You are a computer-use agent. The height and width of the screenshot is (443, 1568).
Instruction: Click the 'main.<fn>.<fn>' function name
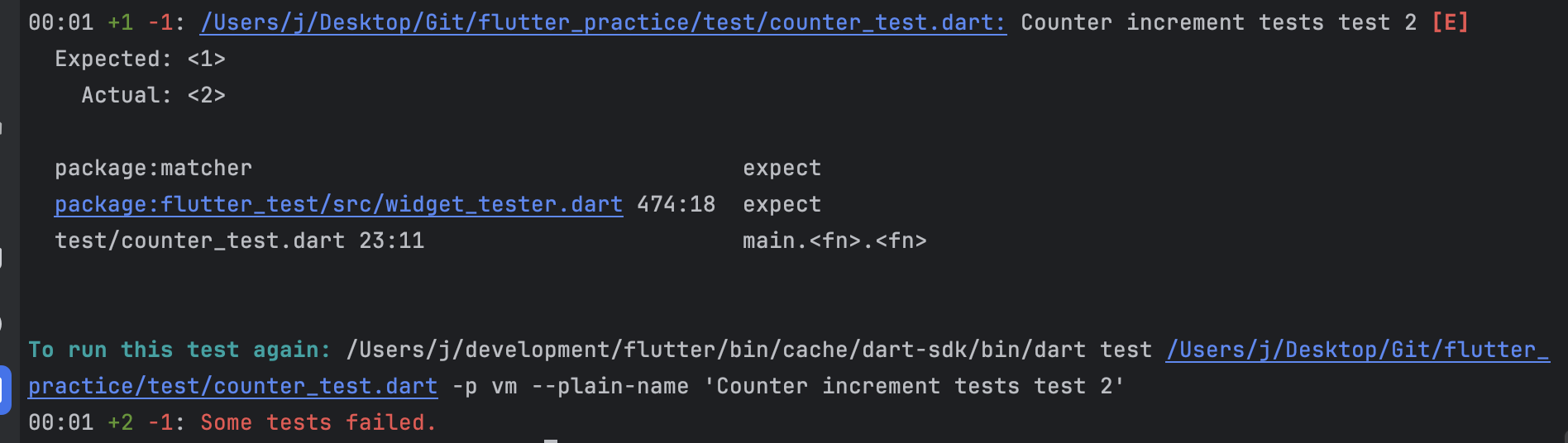[834, 241]
